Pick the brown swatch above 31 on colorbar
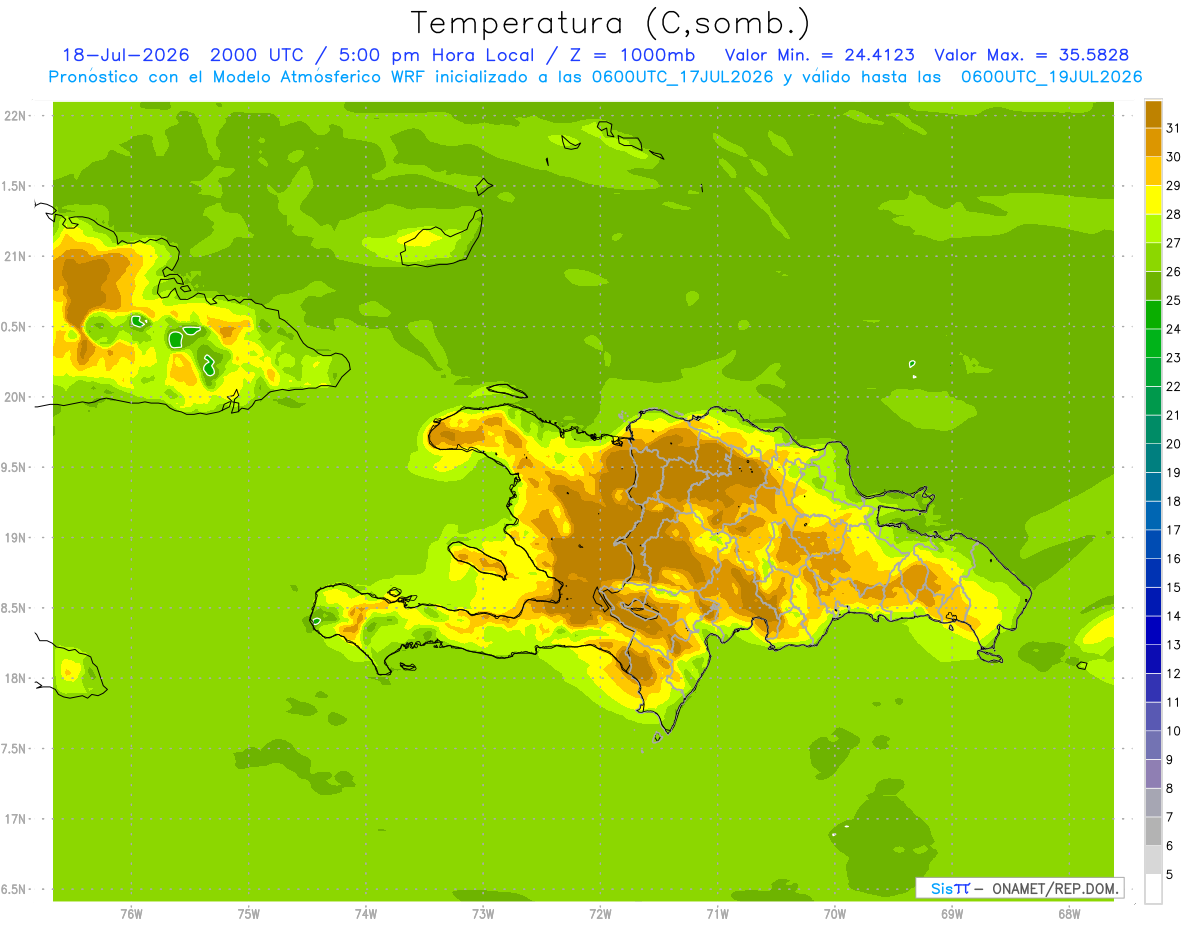The height and width of the screenshot is (927, 1200). (x=1153, y=114)
